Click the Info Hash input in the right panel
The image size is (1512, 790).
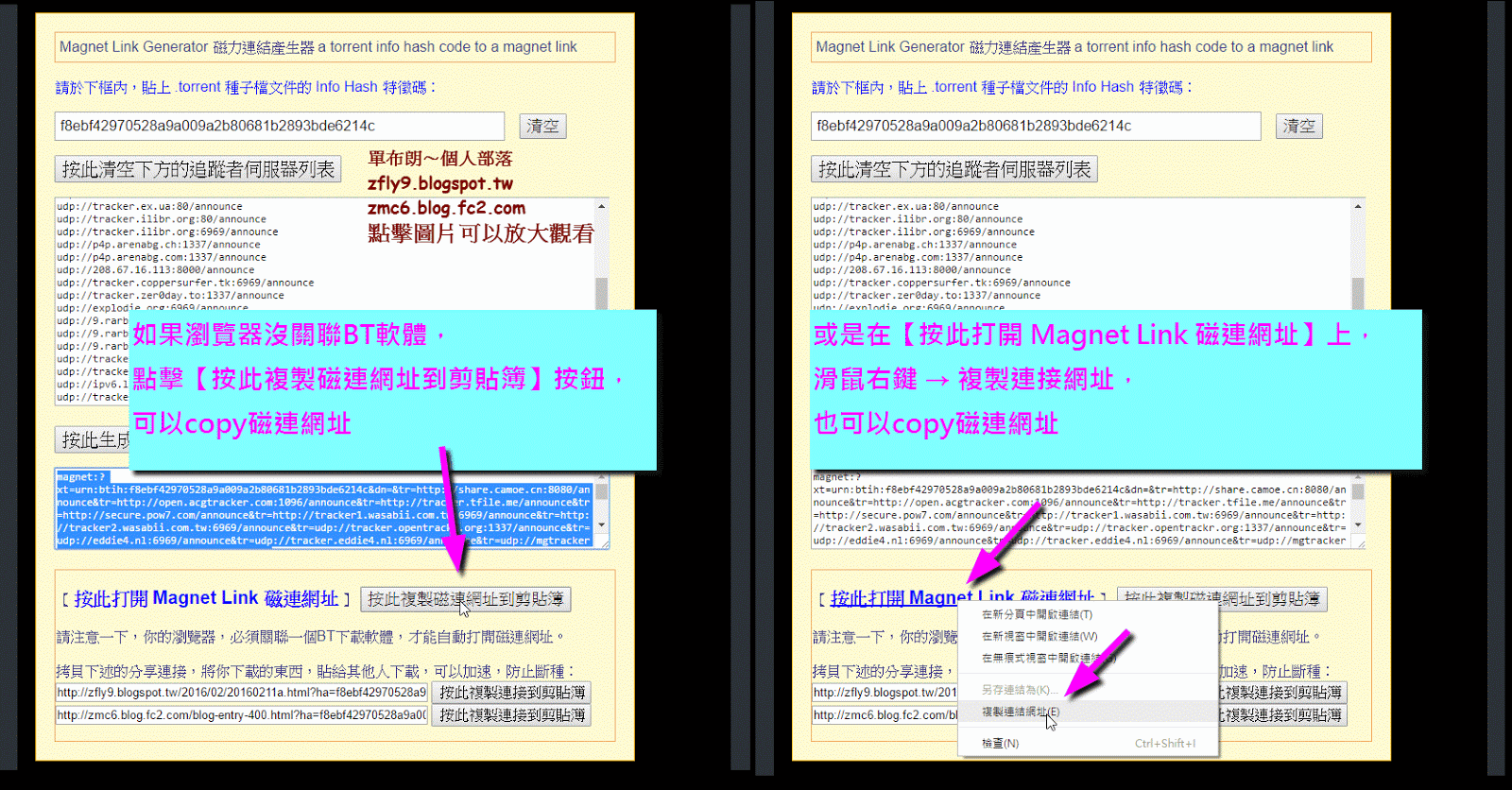(1036, 126)
